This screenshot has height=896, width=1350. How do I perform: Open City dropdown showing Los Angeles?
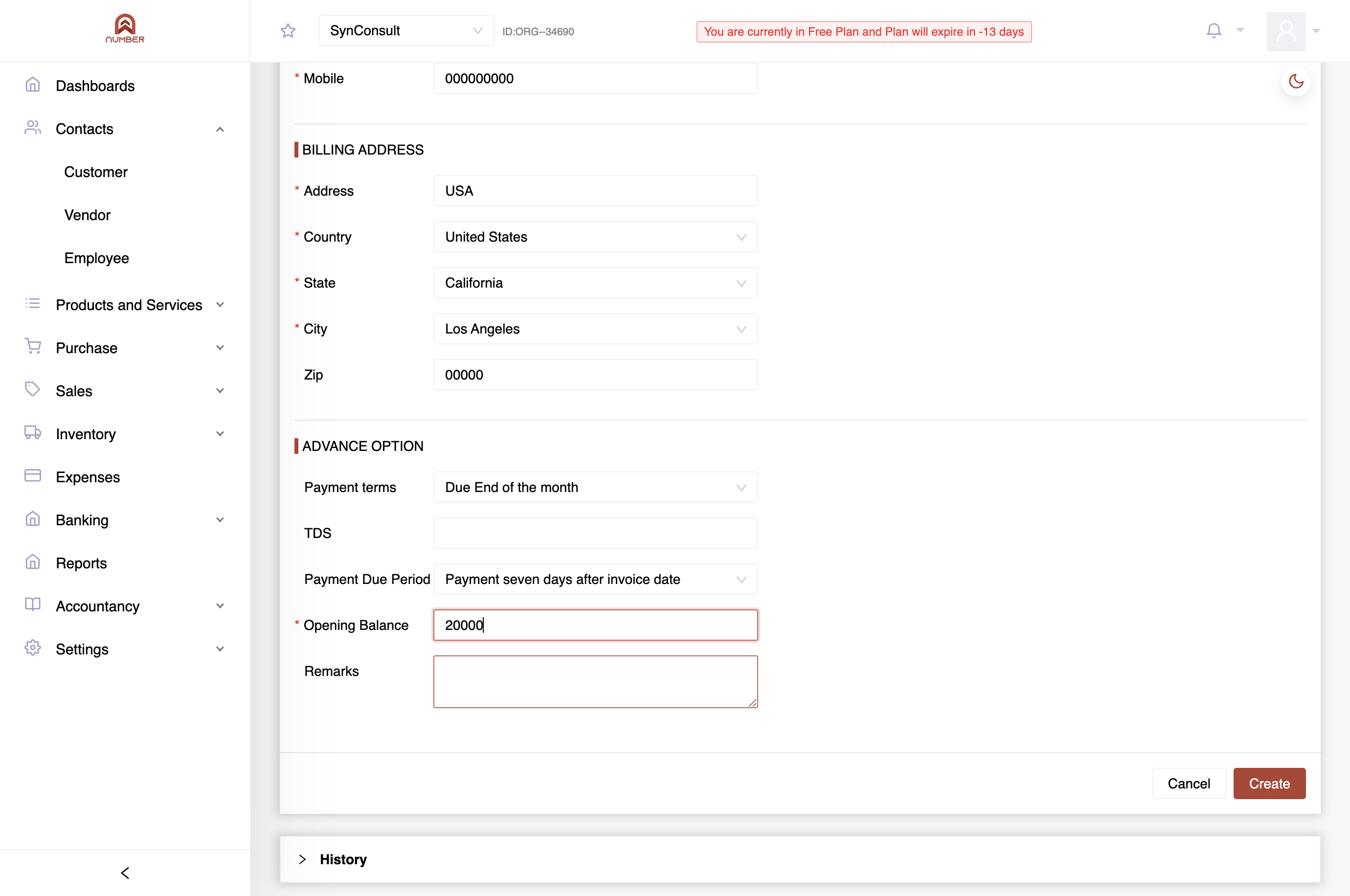click(x=595, y=329)
